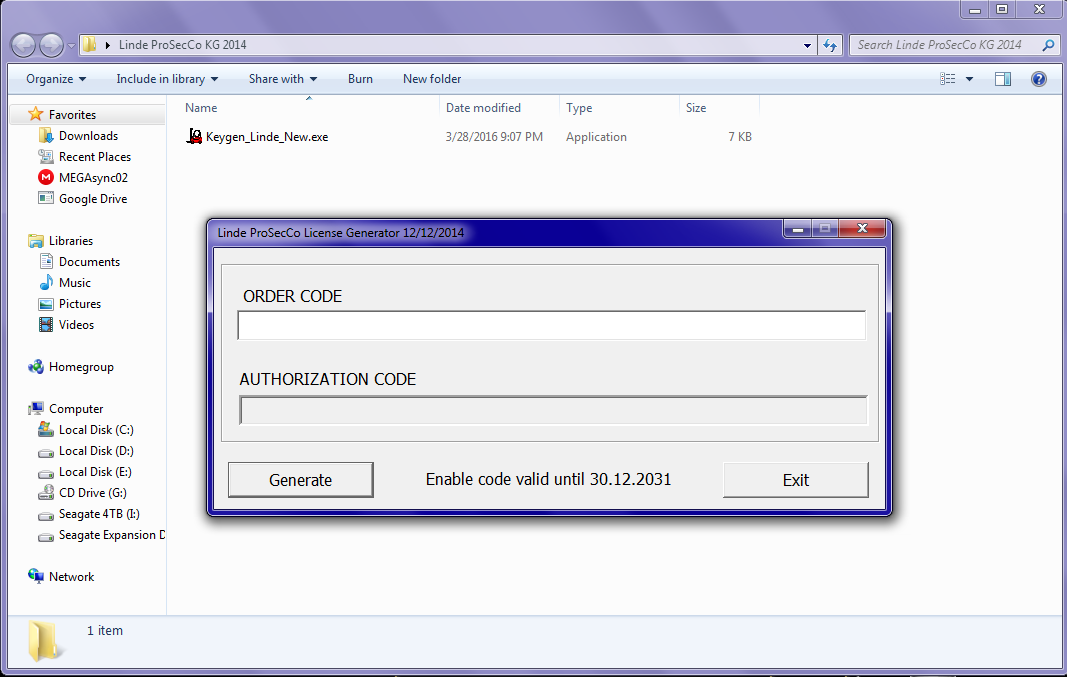
Task: Change view with the view icon
Action: 947,79
